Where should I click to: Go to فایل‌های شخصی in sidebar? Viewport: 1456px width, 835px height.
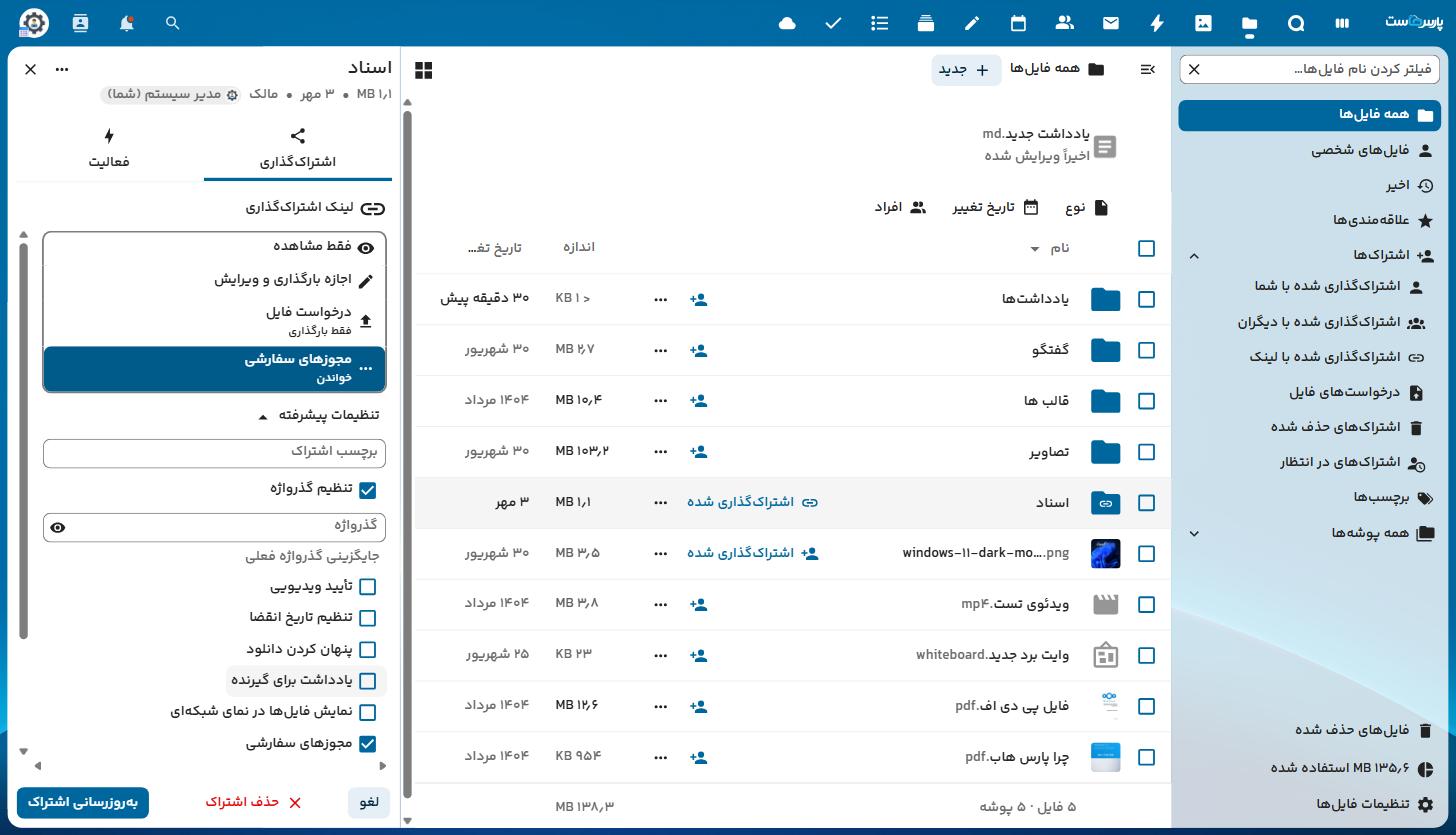(1310, 151)
